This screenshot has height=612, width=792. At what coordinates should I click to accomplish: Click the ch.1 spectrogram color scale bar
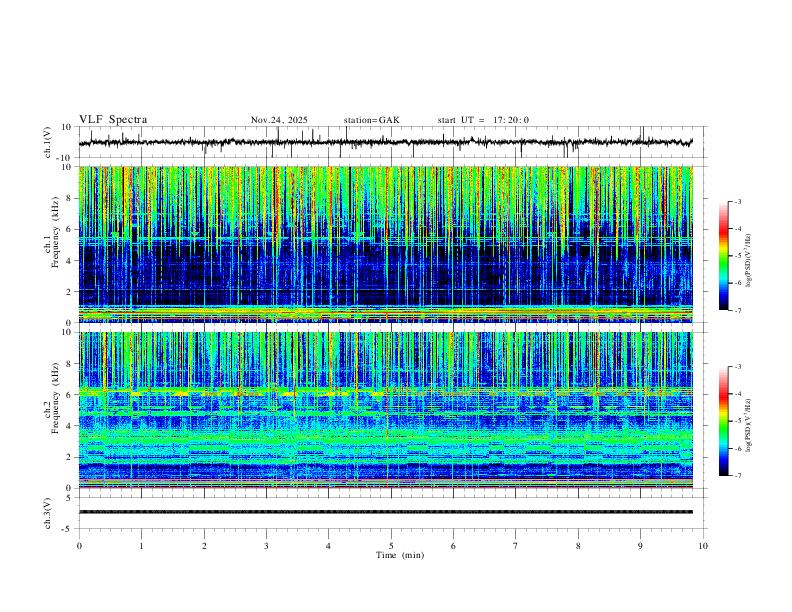point(723,256)
